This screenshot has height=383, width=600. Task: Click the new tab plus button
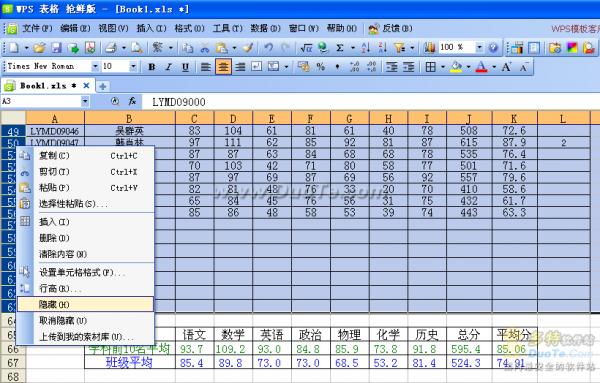click(x=103, y=86)
